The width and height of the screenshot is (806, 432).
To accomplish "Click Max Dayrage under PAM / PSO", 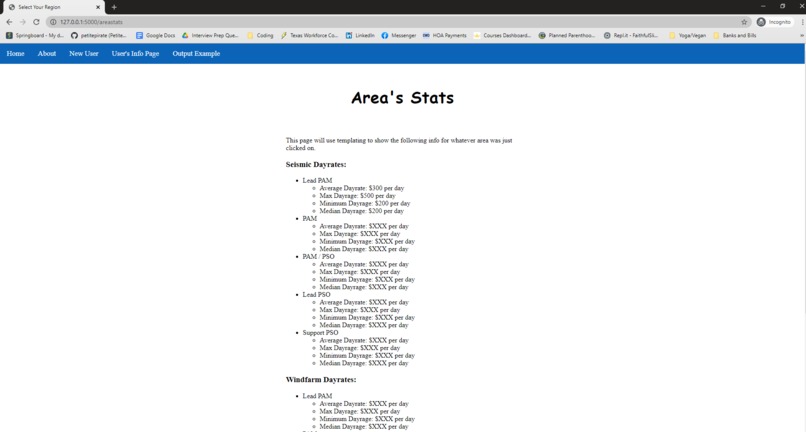I will pyautogui.click(x=359, y=272).
